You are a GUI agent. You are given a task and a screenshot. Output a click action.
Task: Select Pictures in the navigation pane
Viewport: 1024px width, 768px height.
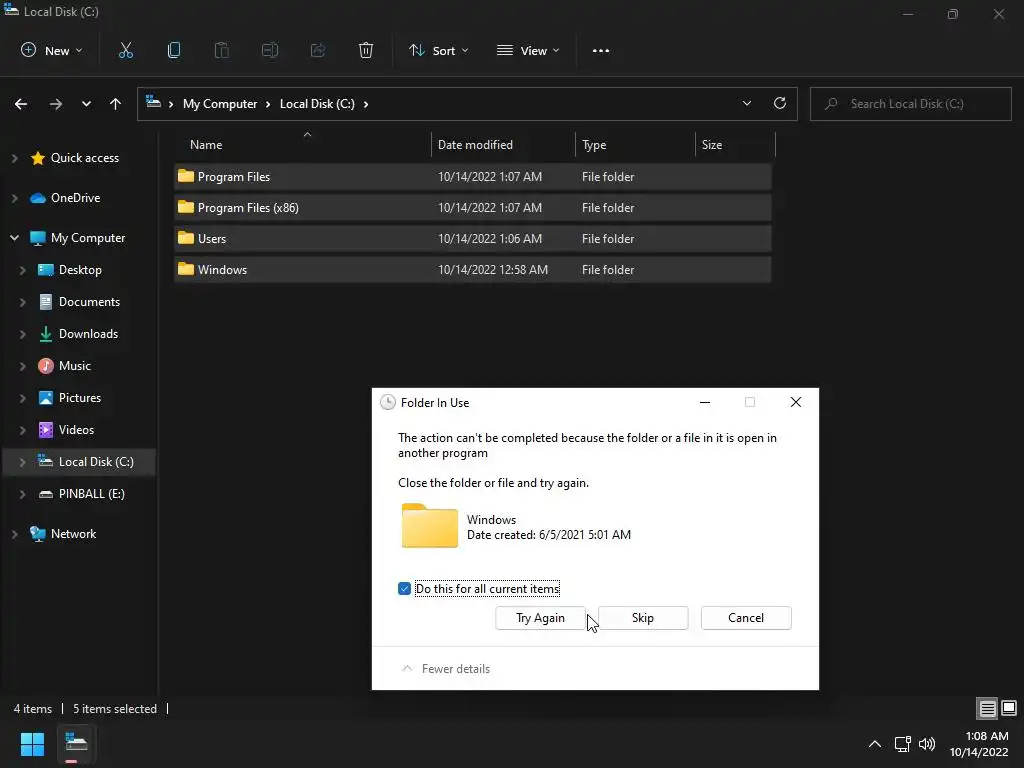point(80,398)
